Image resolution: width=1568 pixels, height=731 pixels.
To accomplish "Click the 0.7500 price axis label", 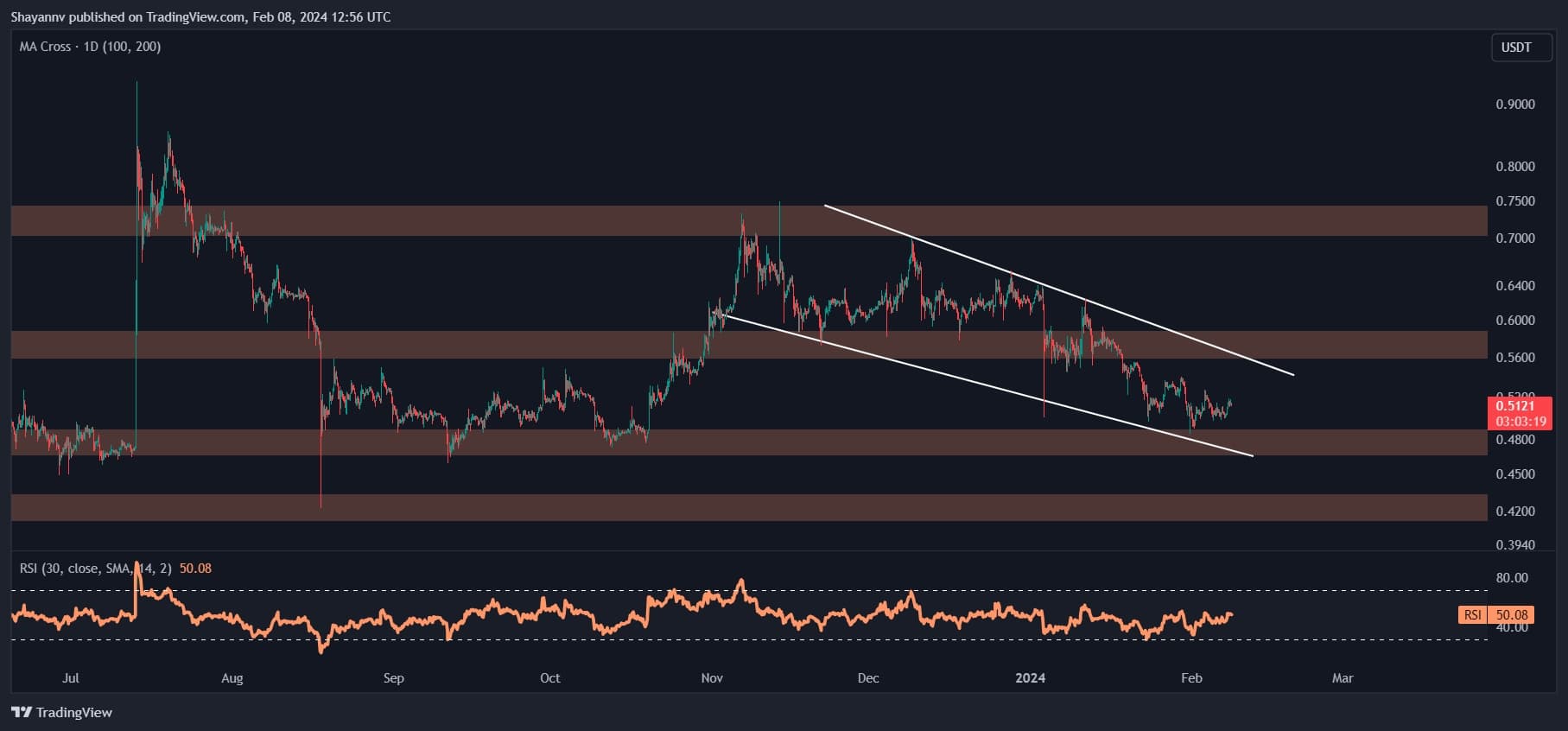I will 1515,201.
